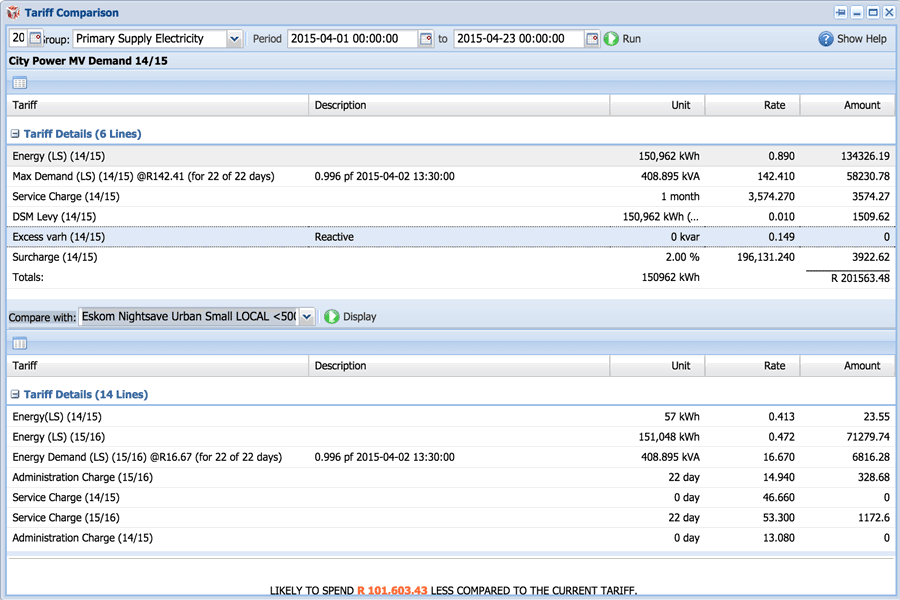Sort by Rate column in top table

752,105
